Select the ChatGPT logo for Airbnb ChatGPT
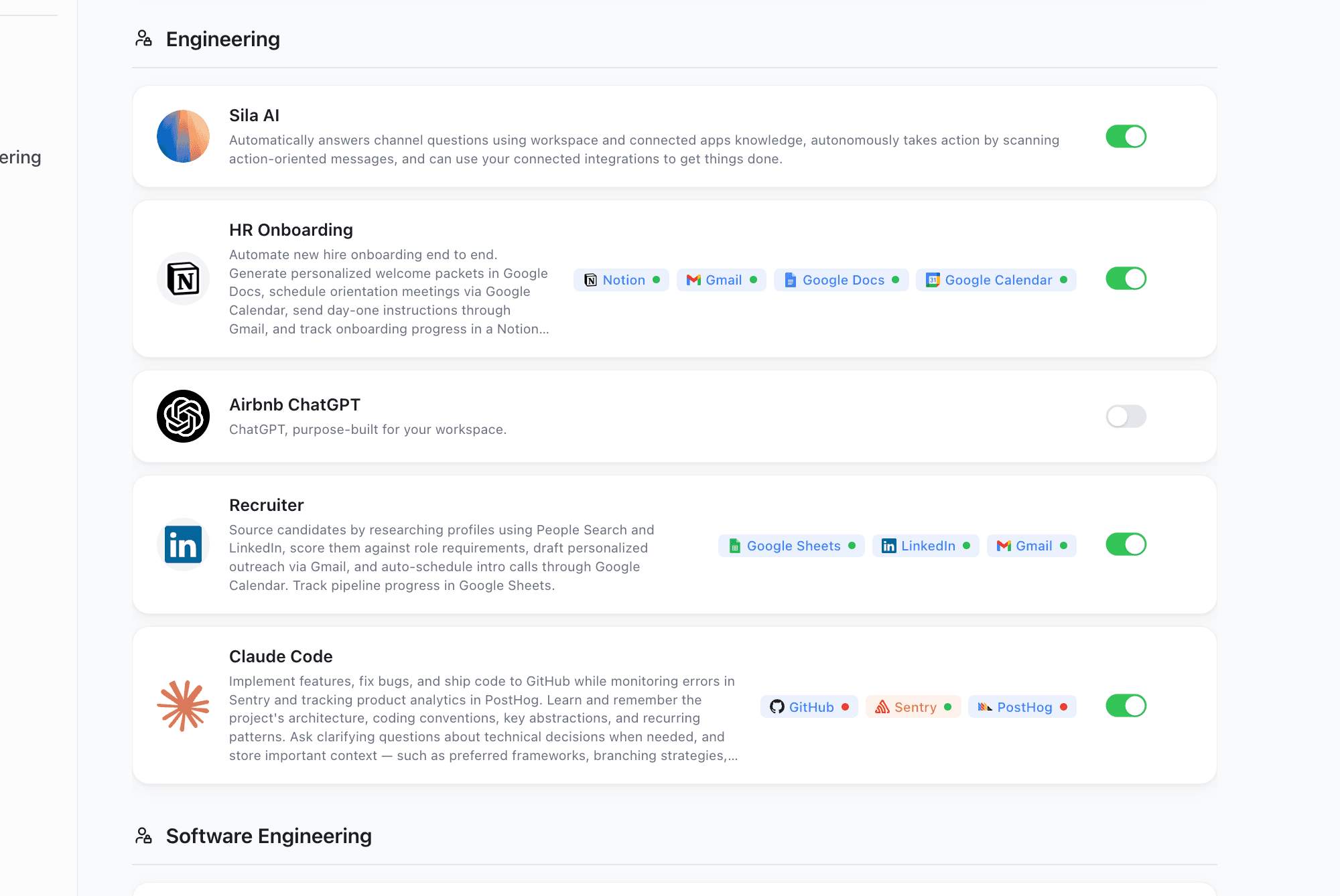 [182, 416]
